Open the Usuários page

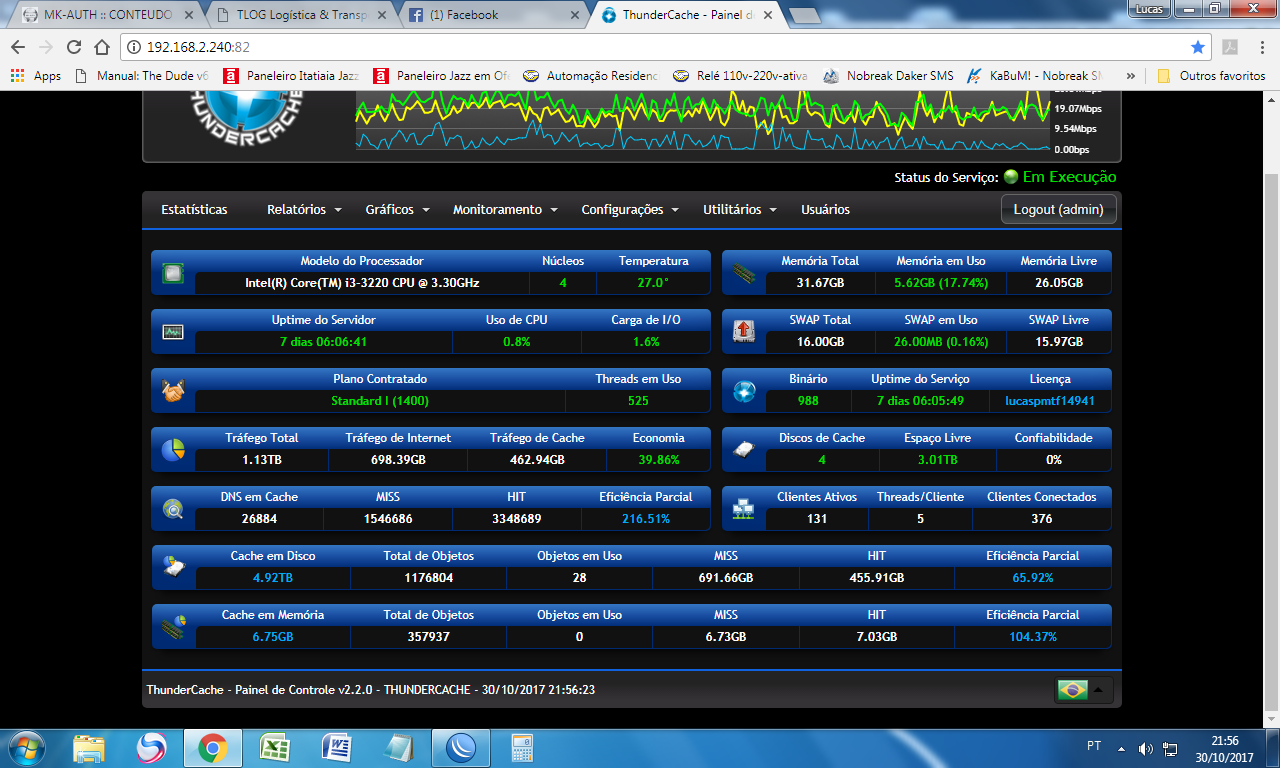coord(825,210)
